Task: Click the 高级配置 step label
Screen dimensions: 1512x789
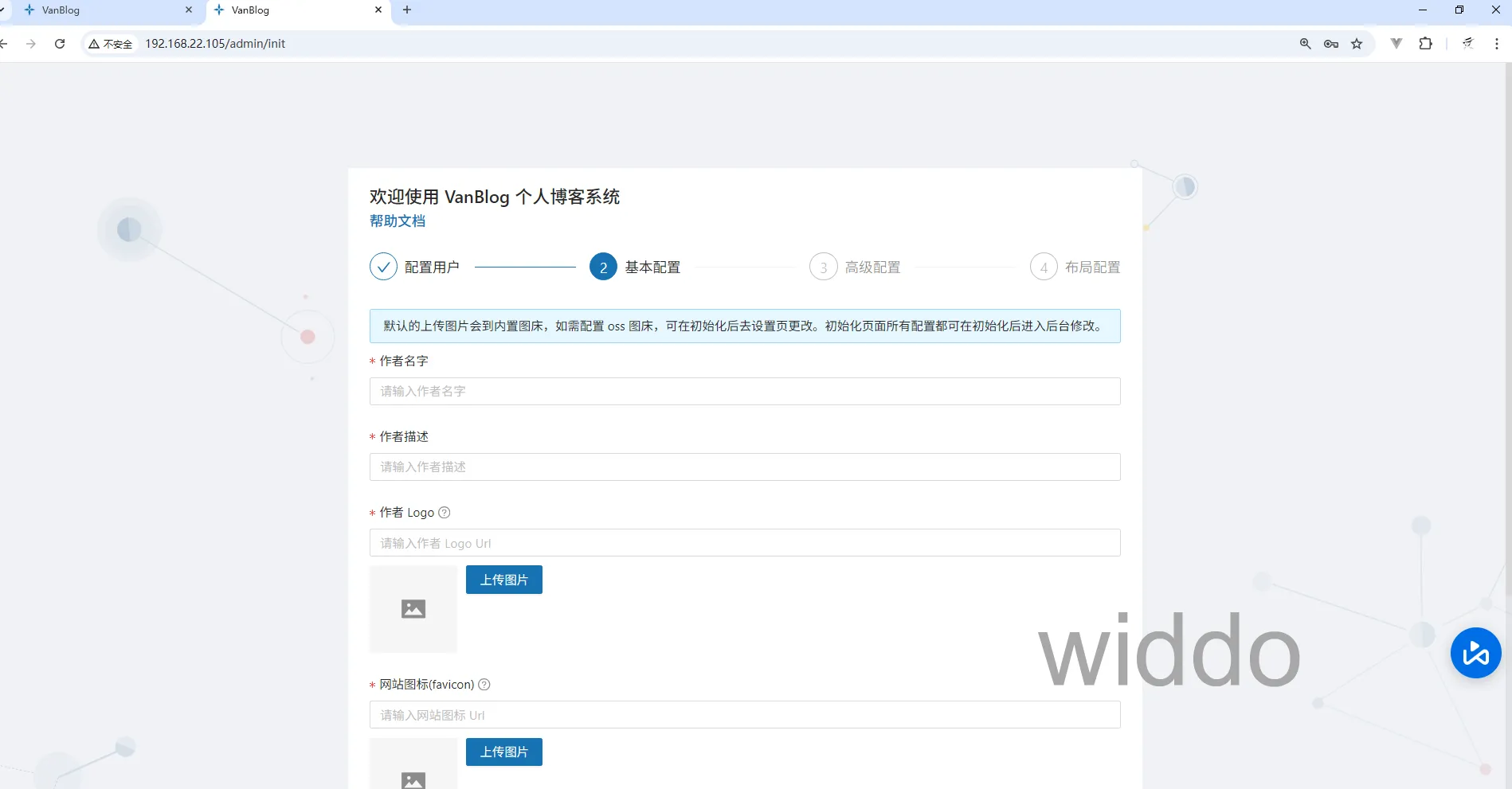Action: pyautogui.click(x=872, y=268)
